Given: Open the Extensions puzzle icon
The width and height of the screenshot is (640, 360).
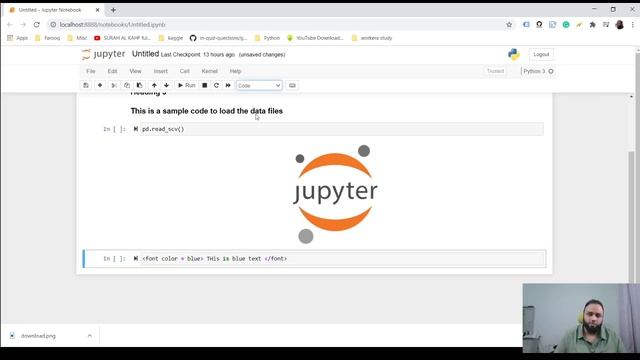Looking at the screenshot, I should pos(593,24).
